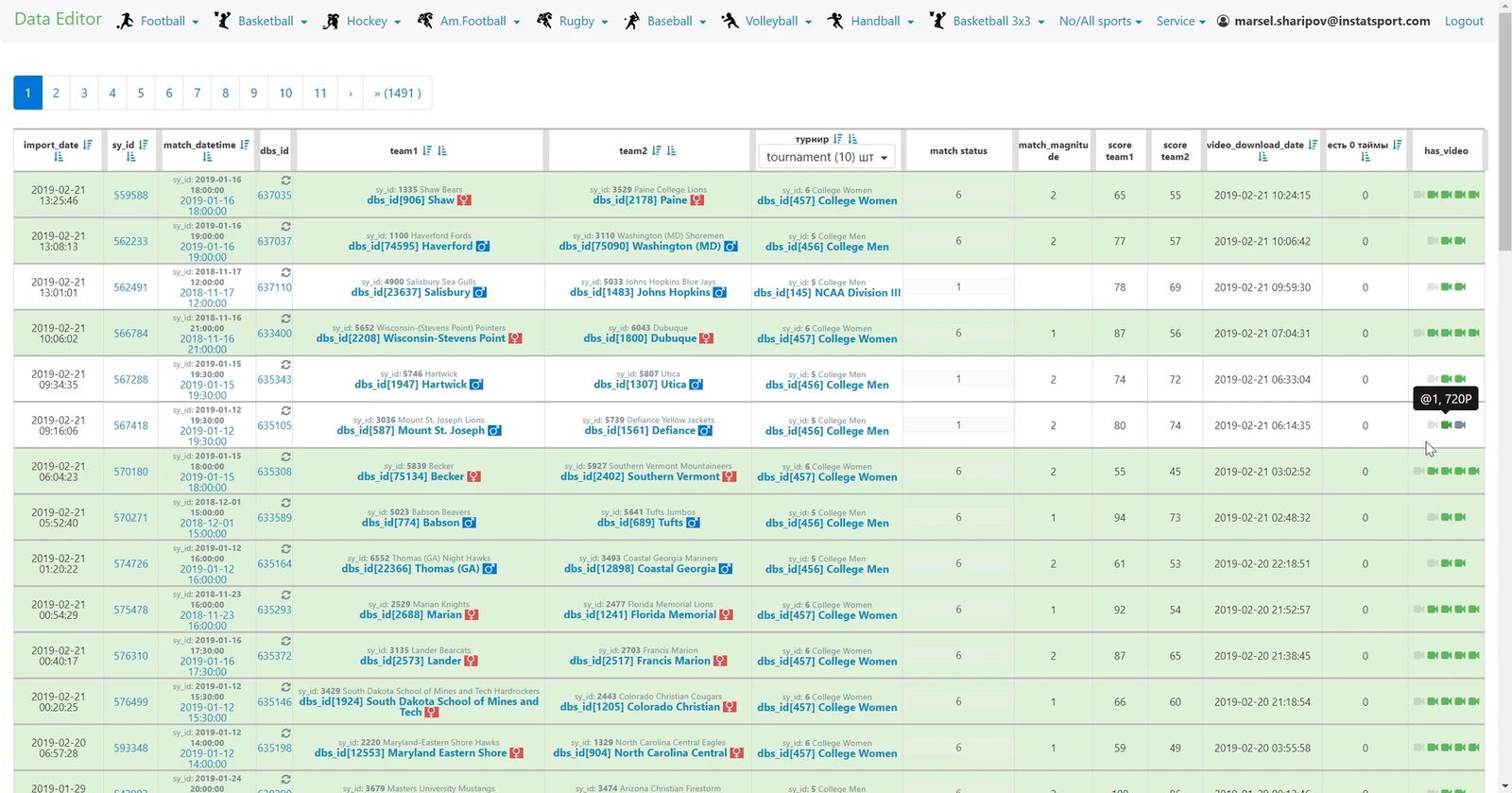Open dbs_id[906] Shaw team link
Image resolution: width=1512 pixels, height=793 pixels.
coord(411,200)
